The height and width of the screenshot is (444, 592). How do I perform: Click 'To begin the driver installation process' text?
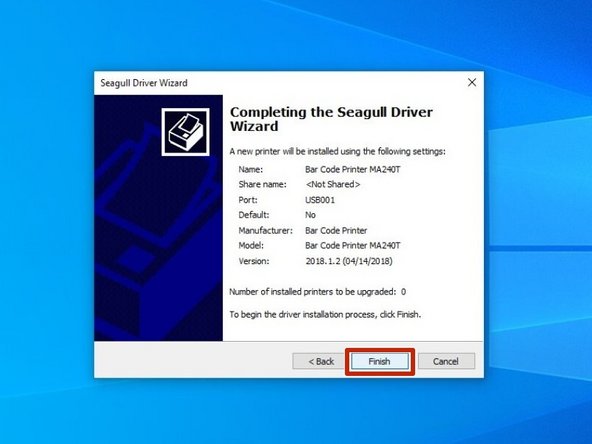pos(325,314)
